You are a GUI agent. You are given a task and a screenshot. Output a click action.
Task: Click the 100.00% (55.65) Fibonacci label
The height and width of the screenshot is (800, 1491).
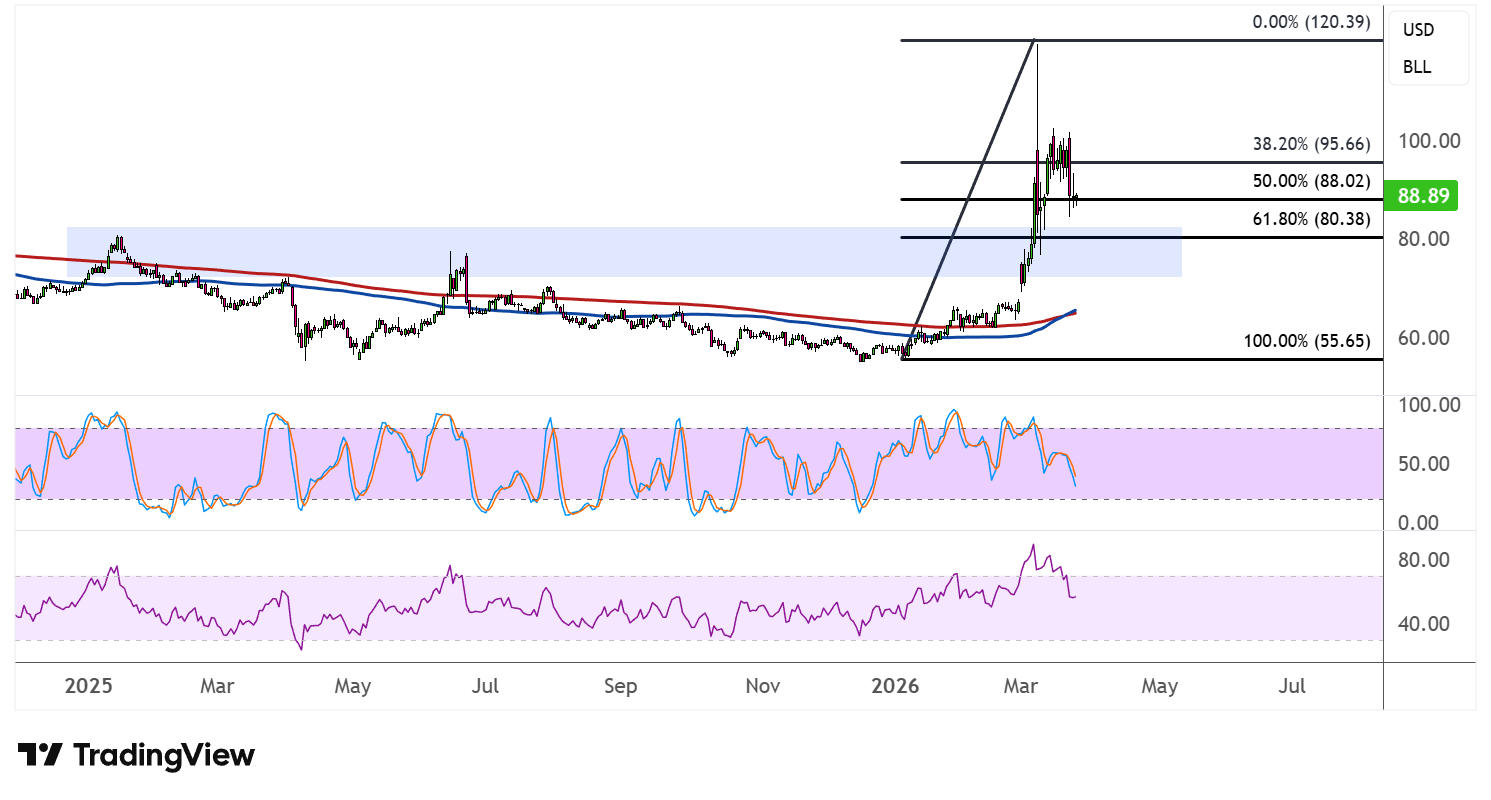click(1307, 341)
